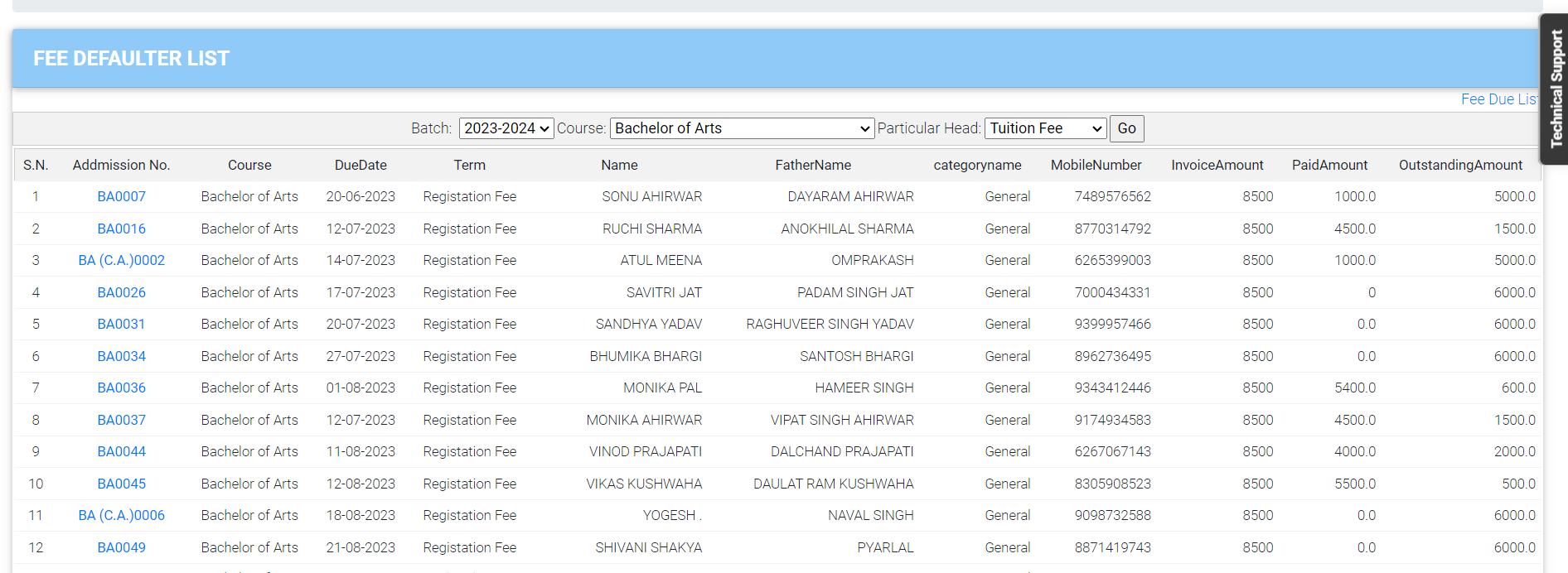Open the Batch 2023-2024 dropdown

[x=506, y=128]
